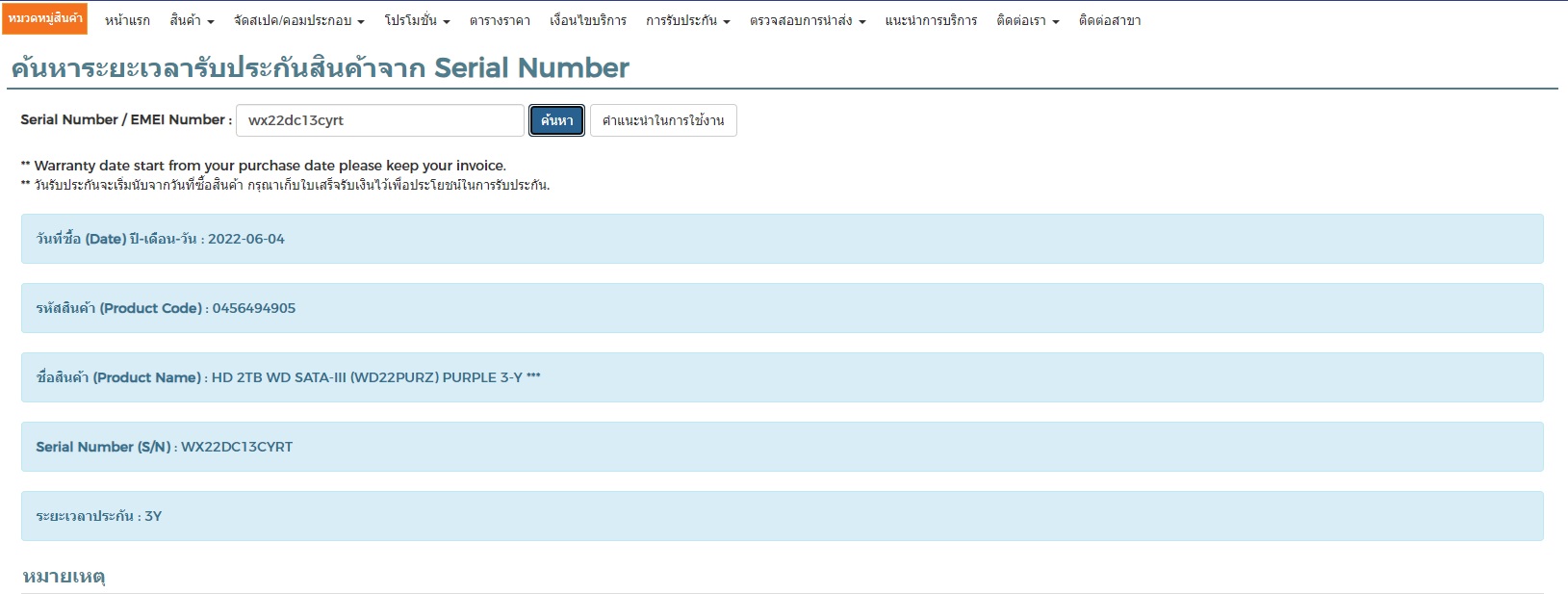The width and height of the screenshot is (1568, 594).
Task: Select the Product Code 0456494905 row
Action: click(782, 308)
